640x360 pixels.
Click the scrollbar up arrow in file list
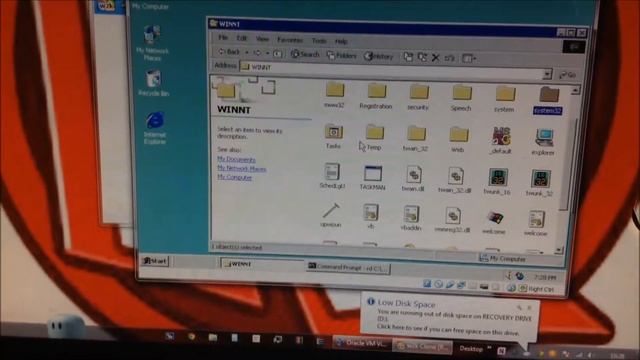(576, 90)
